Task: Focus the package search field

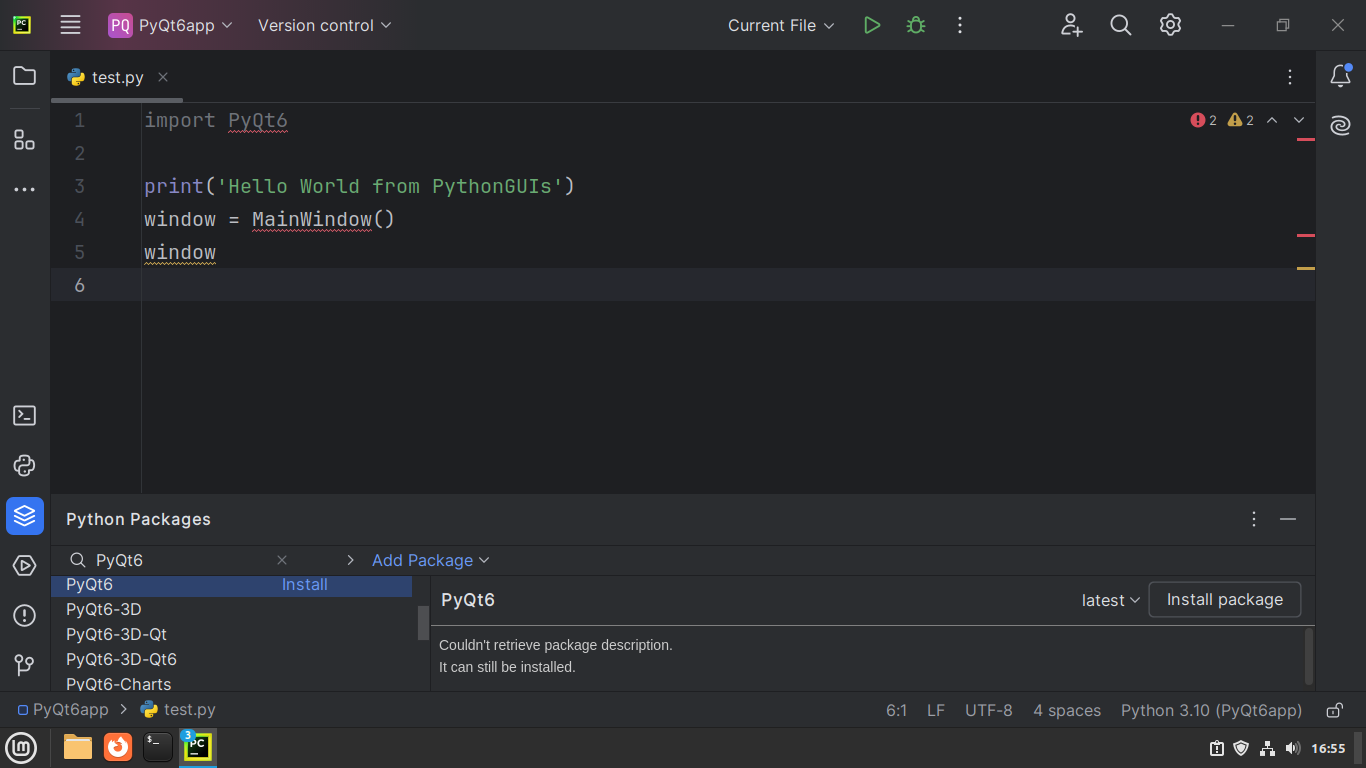Action: [x=180, y=560]
